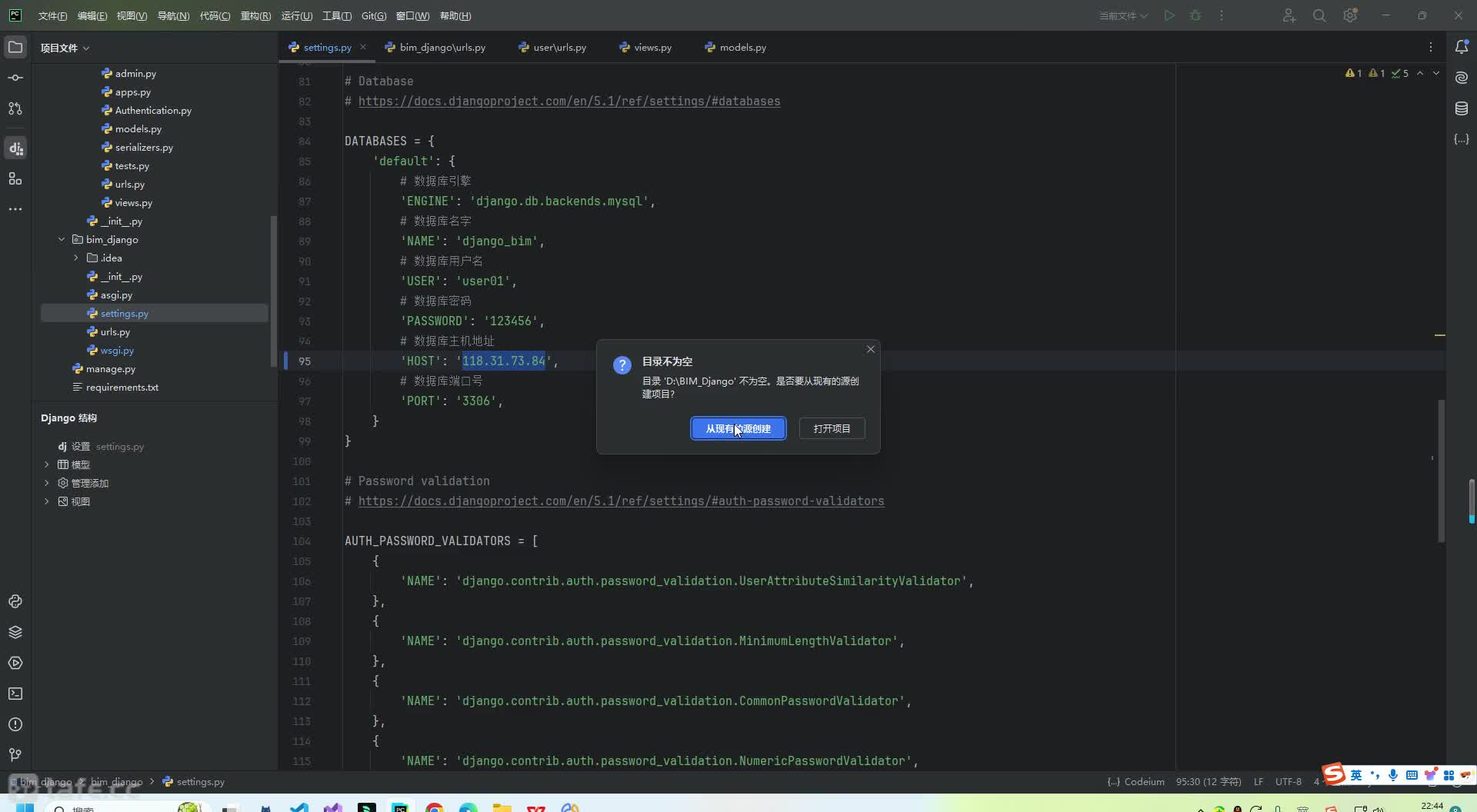Open the databases settings documentation link
This screenshot has height=812, width=1477.
[569, 101]
